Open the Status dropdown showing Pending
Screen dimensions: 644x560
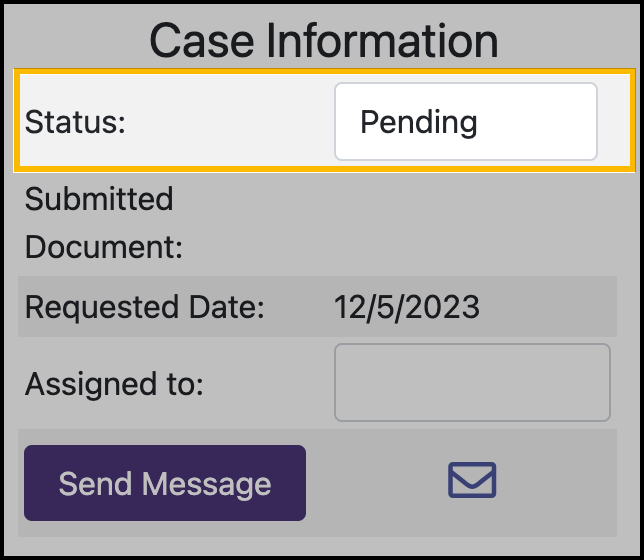[x=465, y=122]
